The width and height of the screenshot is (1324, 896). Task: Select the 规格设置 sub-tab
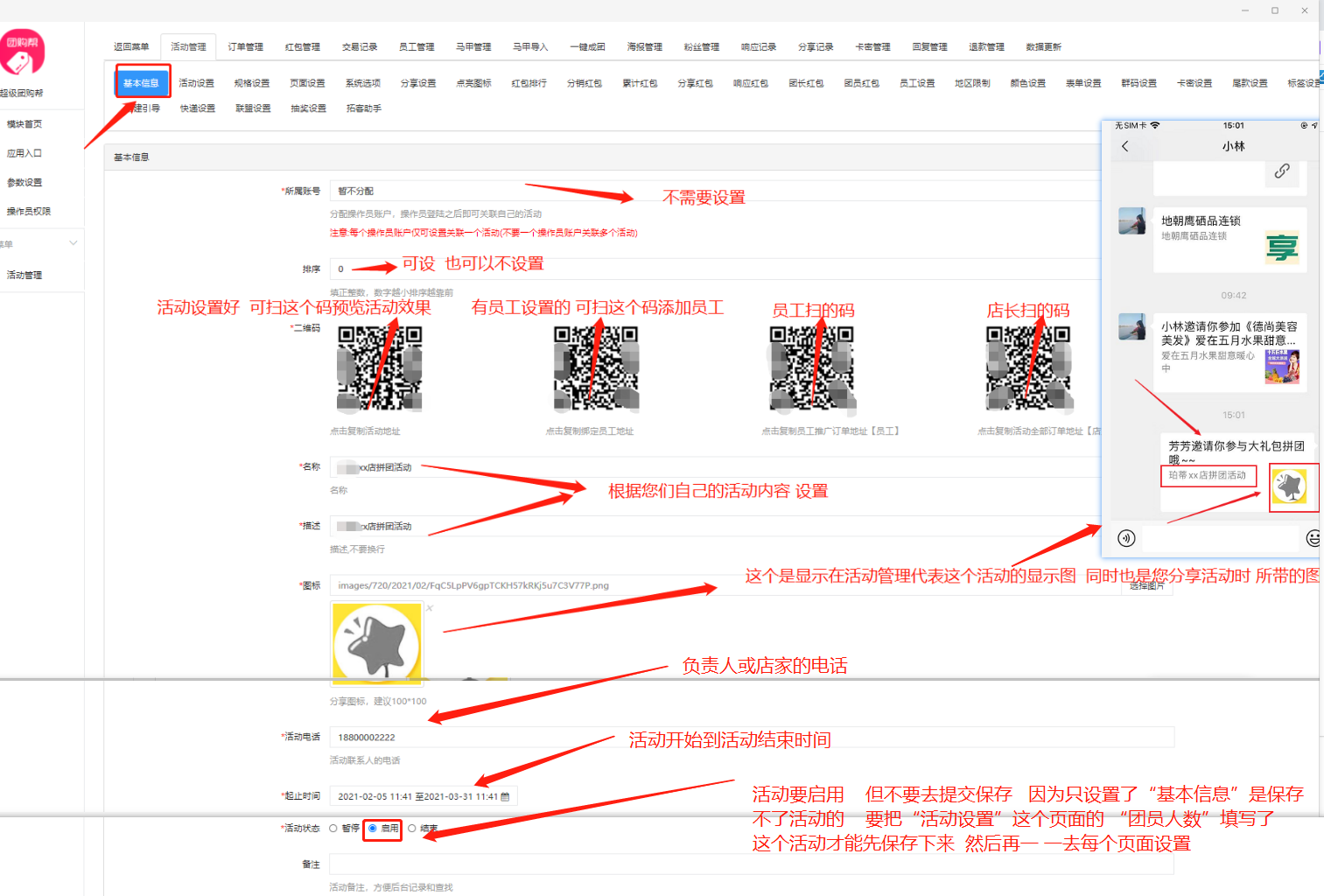pos(252,83)
